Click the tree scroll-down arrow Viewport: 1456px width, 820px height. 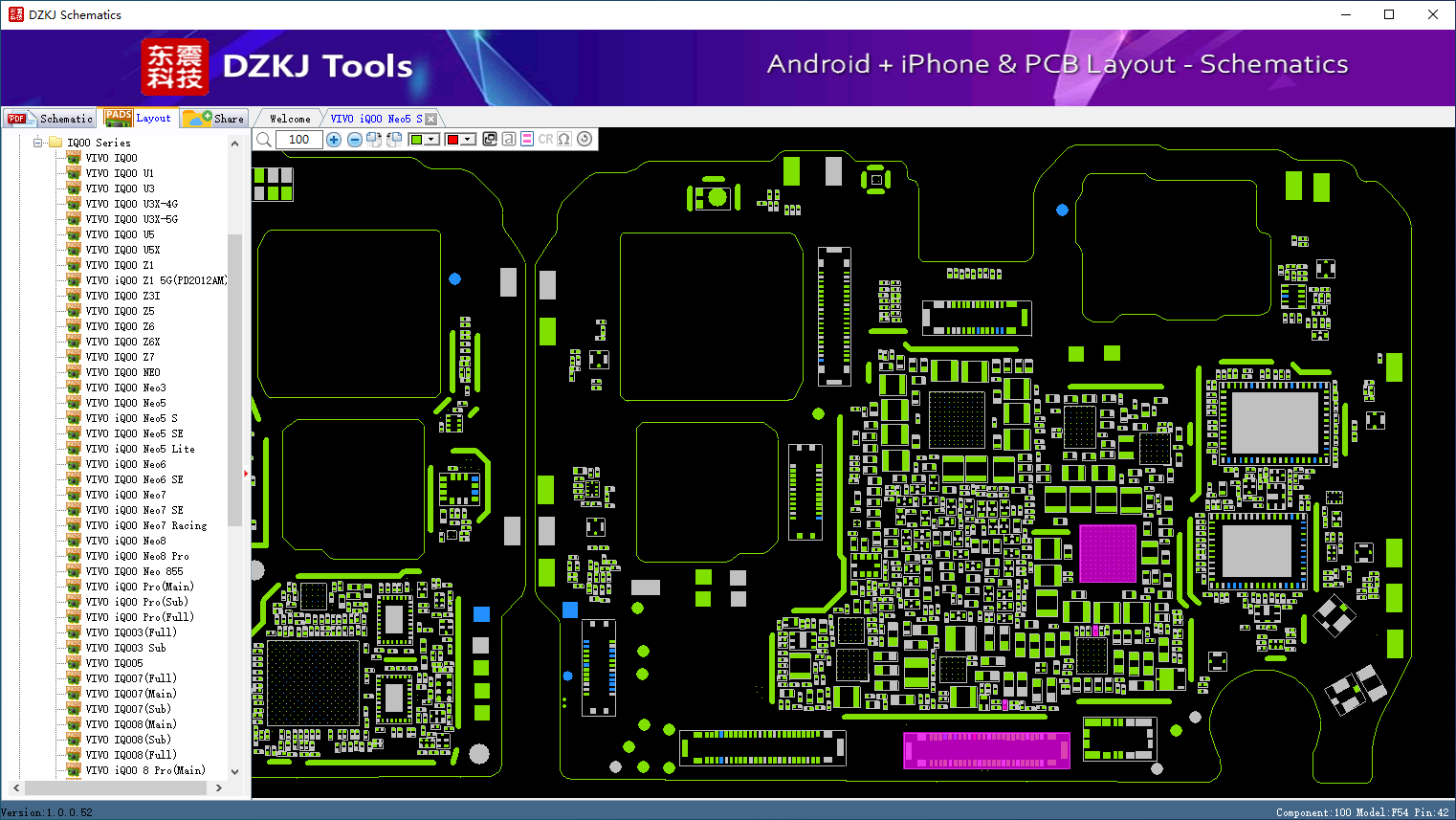235,771
